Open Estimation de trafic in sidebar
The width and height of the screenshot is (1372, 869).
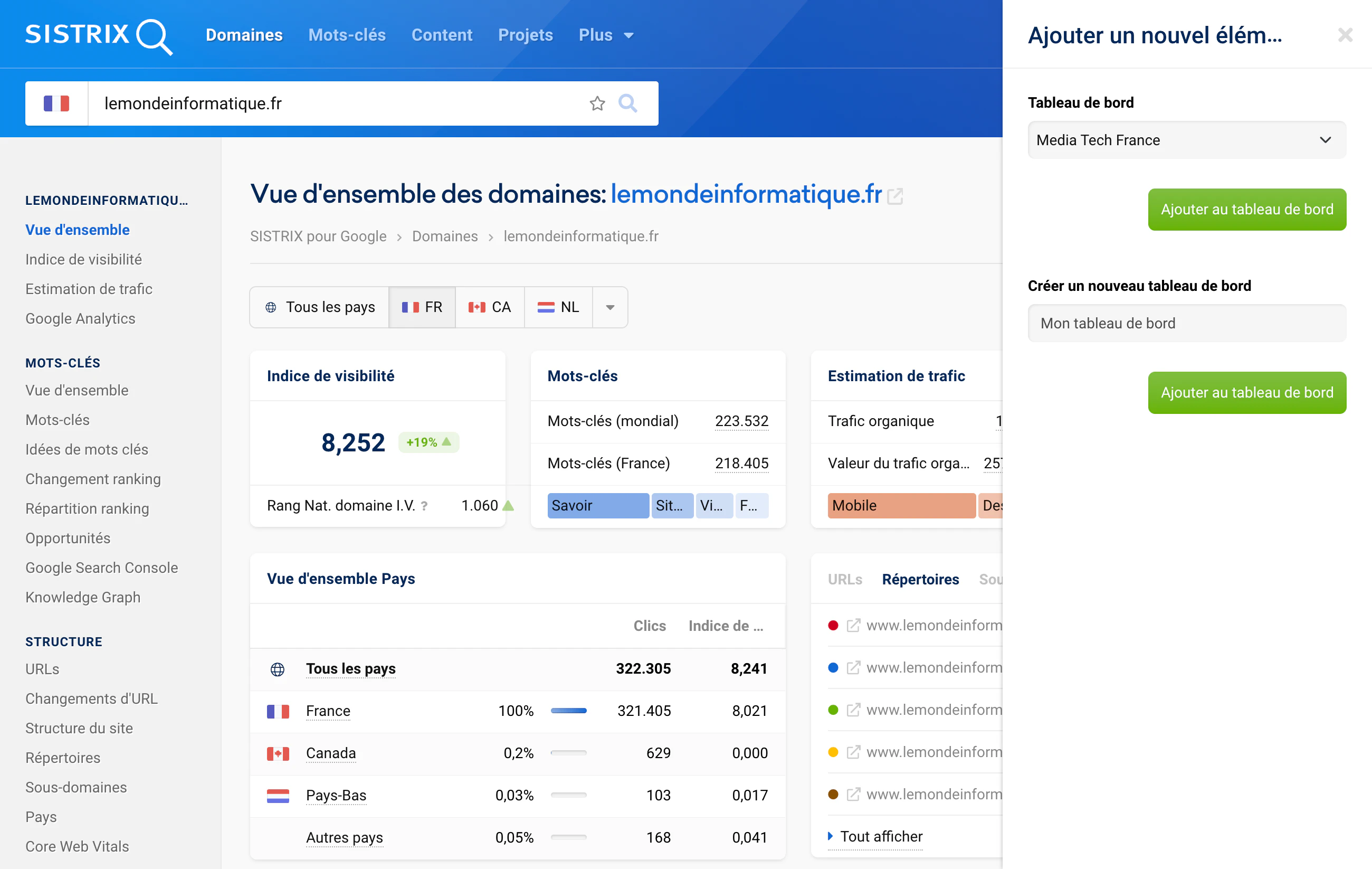click(x=89, y=289)
